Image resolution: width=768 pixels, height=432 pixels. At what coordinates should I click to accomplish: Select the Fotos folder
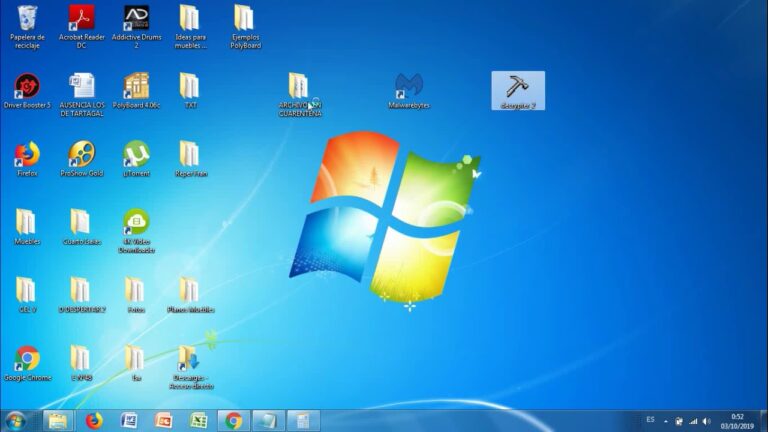pyautogui.click(x=136, y=295)
